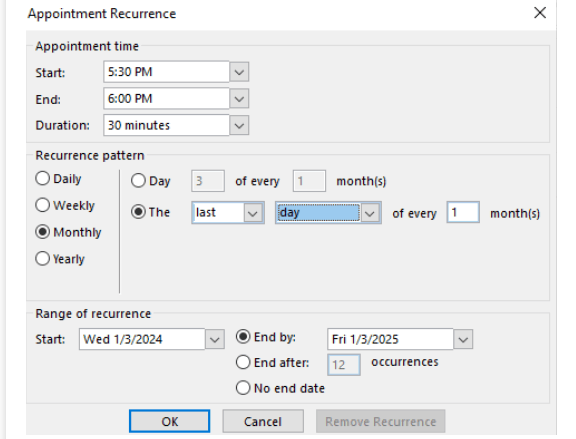The height and width of the screenshot is (439, 576).
Task: Open the 'day' type dropdown arrow
Action: [370, 213]
